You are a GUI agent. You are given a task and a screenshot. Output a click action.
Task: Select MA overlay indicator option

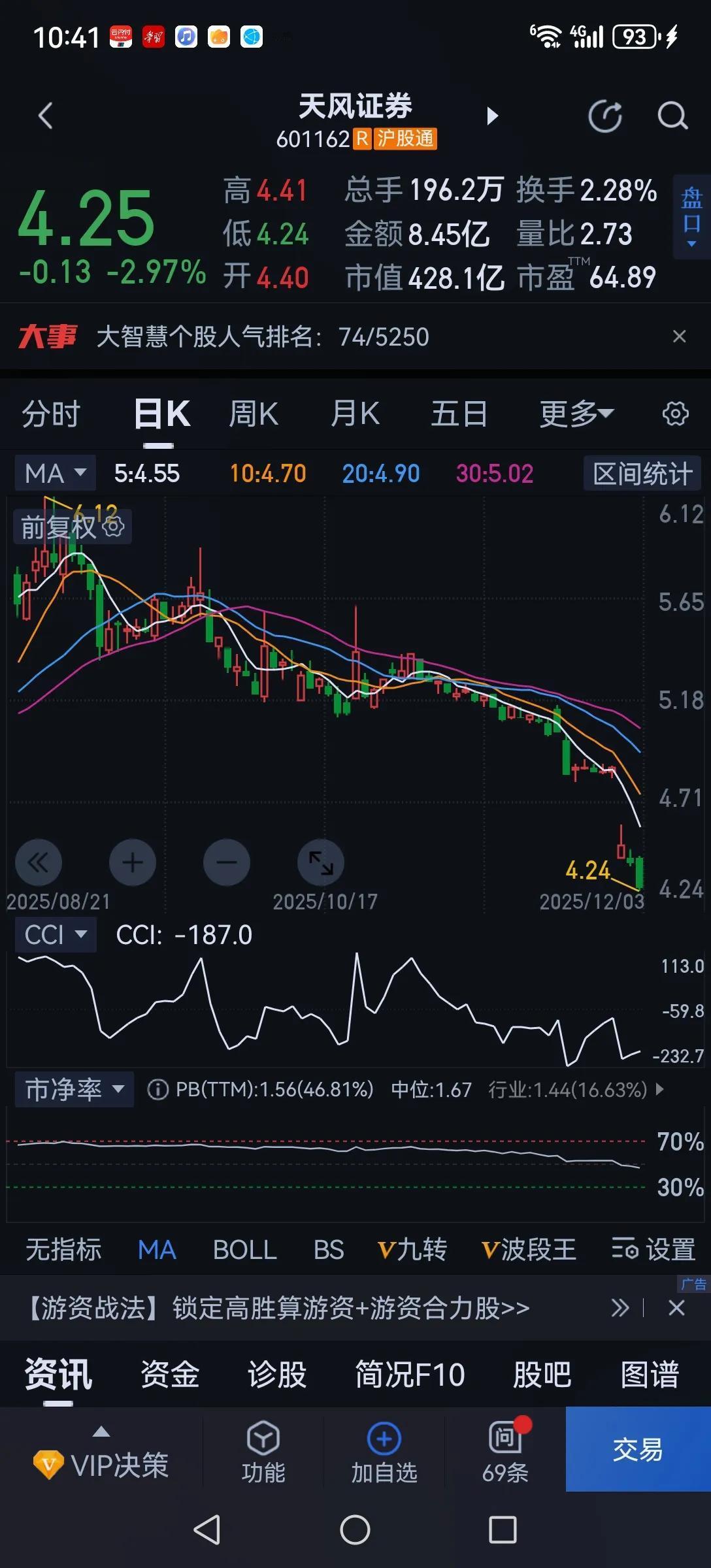(157, 1250)
